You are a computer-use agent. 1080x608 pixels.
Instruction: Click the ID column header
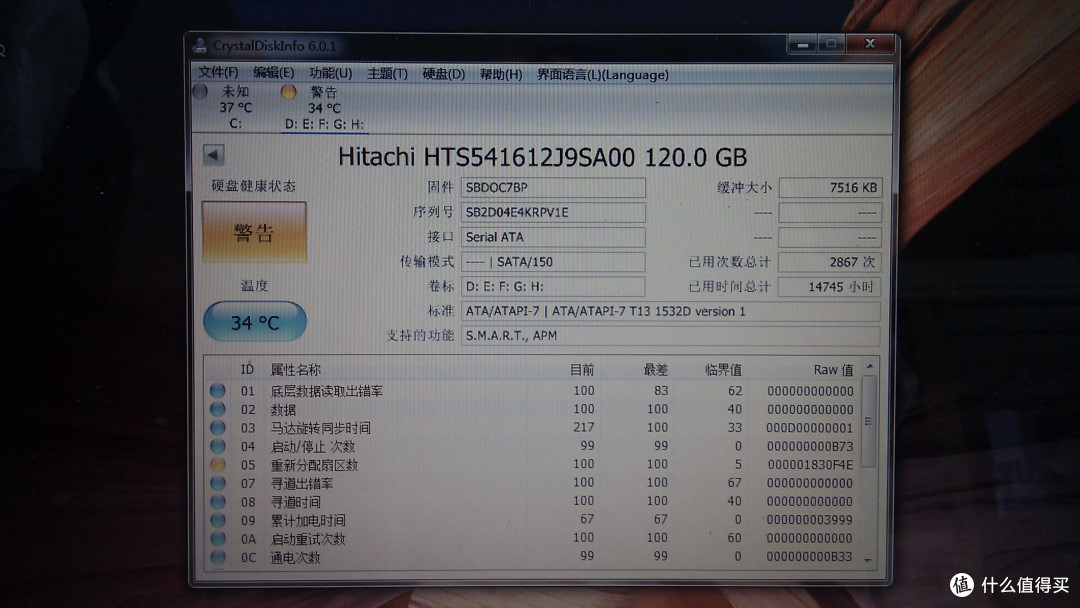point(247,370)
